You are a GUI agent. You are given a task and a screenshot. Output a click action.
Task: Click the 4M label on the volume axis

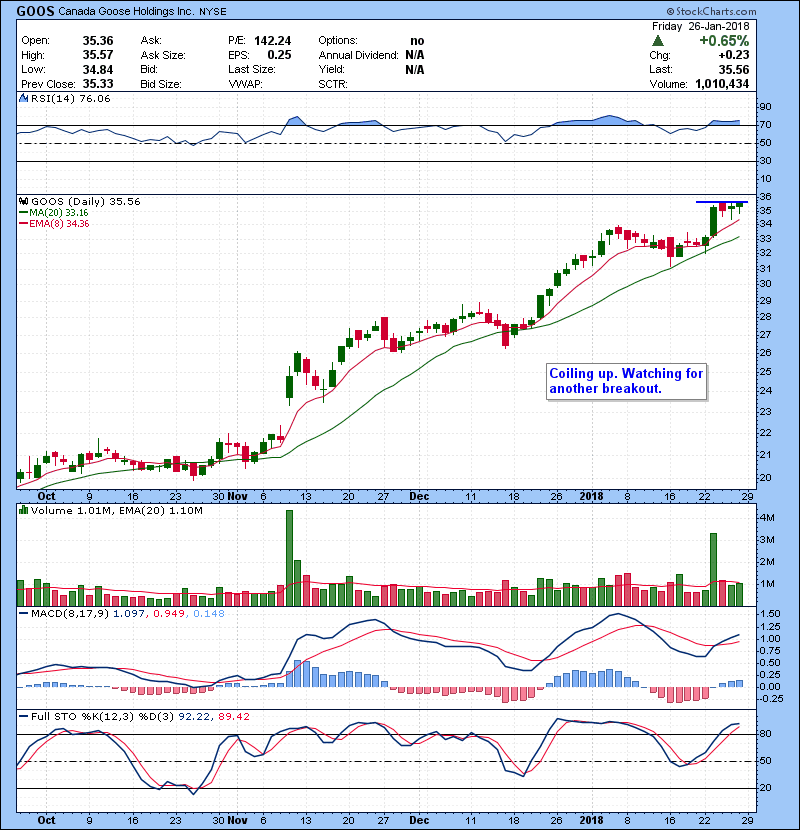point(767,518)
